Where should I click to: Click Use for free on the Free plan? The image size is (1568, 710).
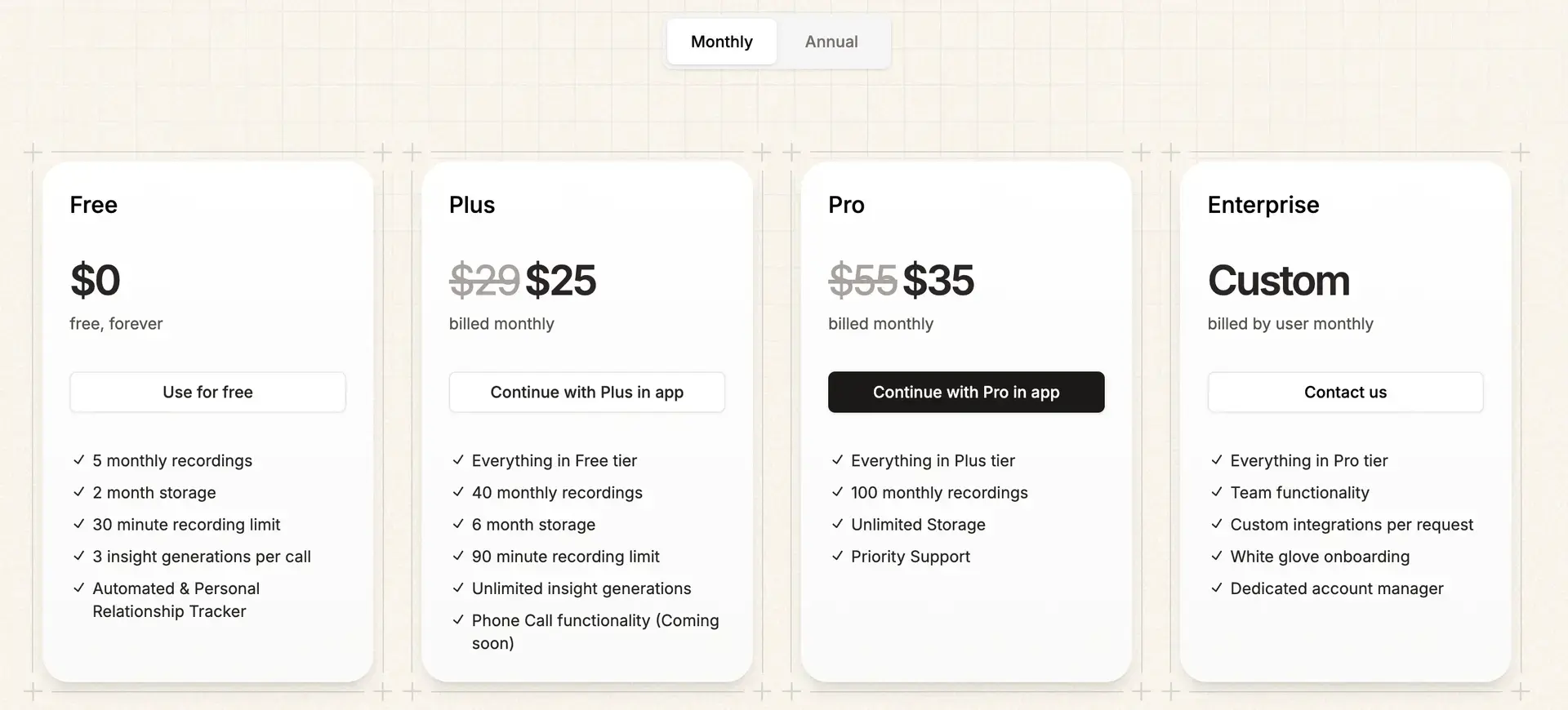(x=207, y=392)
